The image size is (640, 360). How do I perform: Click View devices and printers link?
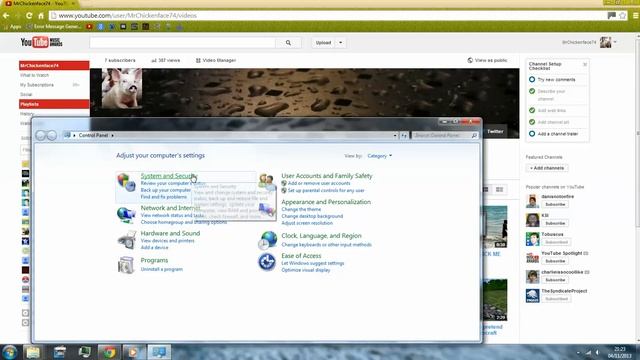tap(167, 241)
